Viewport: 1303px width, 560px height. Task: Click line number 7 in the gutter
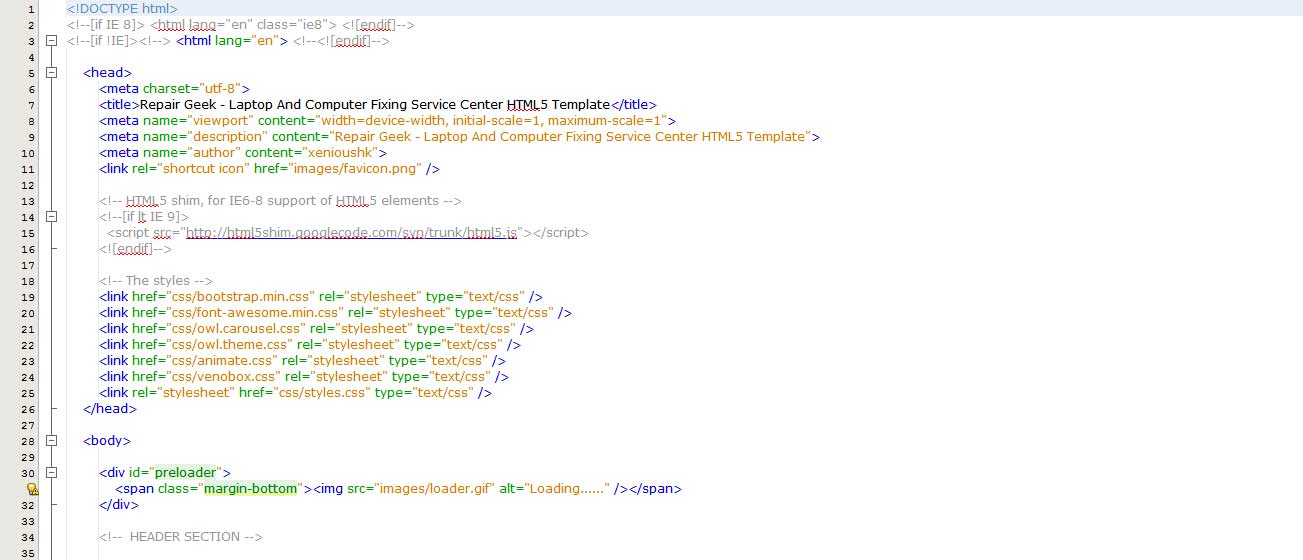(x=31, y=105)
